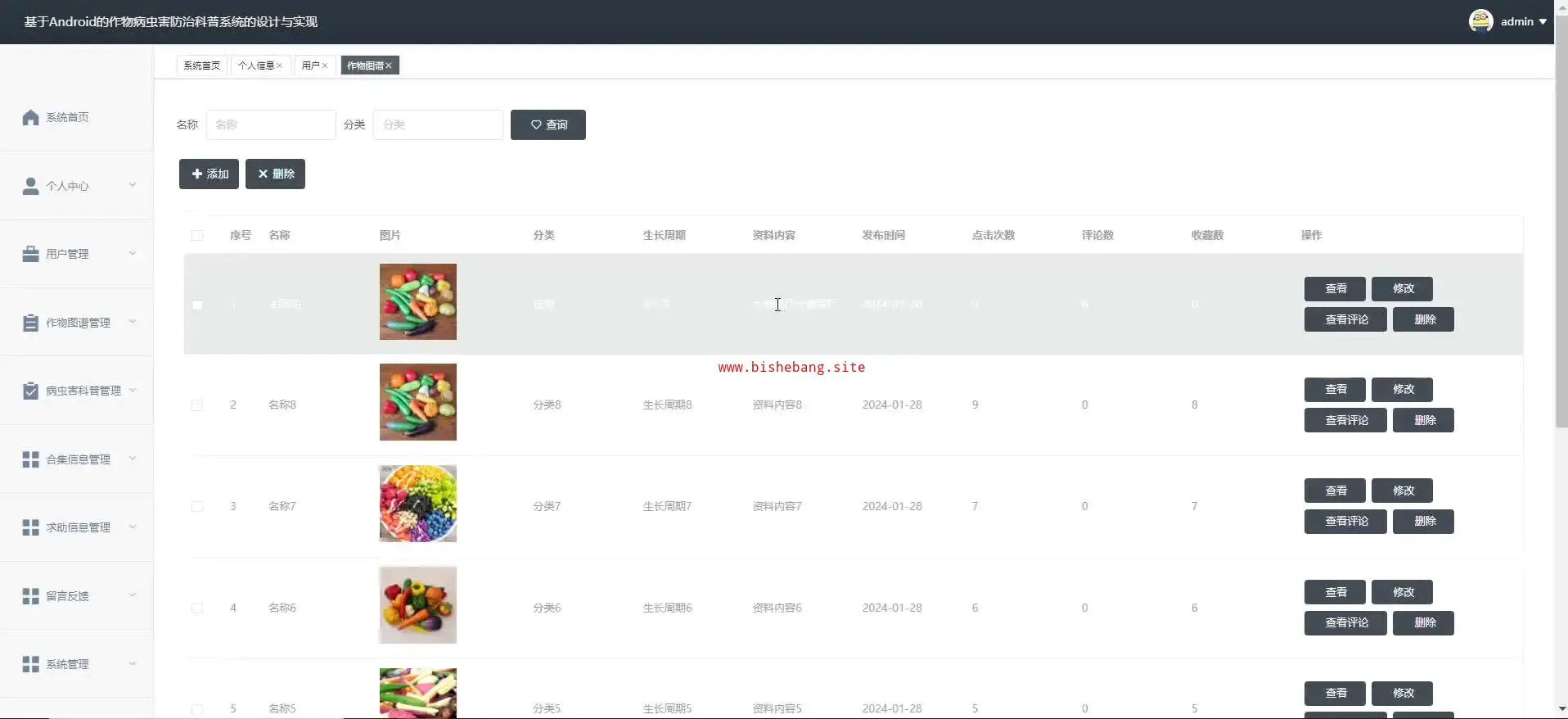Toggle the select-all checkbox in table header
This screenshot has width=1568, height=719.
click(x=197, y=235)
